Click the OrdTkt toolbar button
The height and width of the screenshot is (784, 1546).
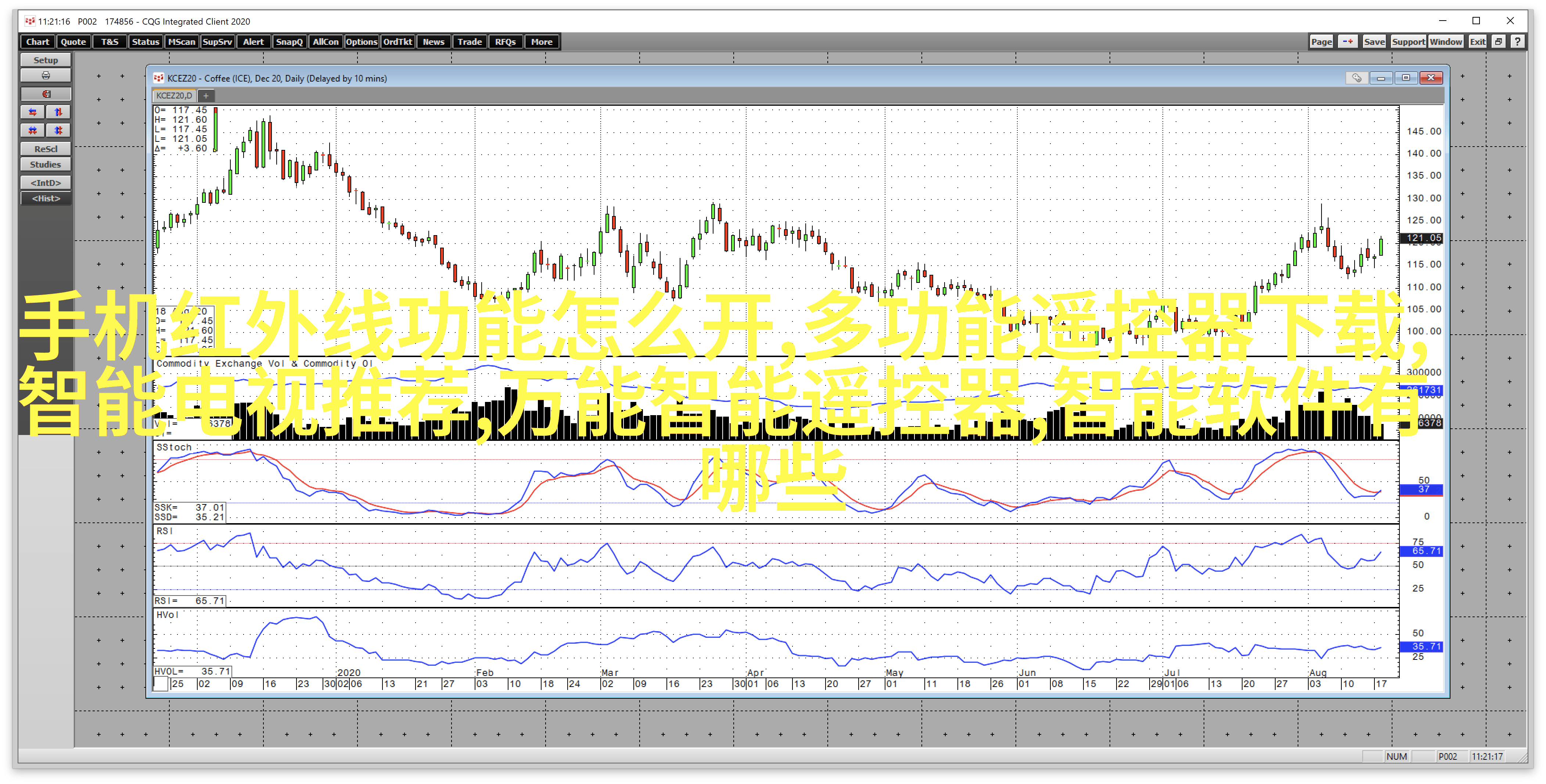point(397,42)
